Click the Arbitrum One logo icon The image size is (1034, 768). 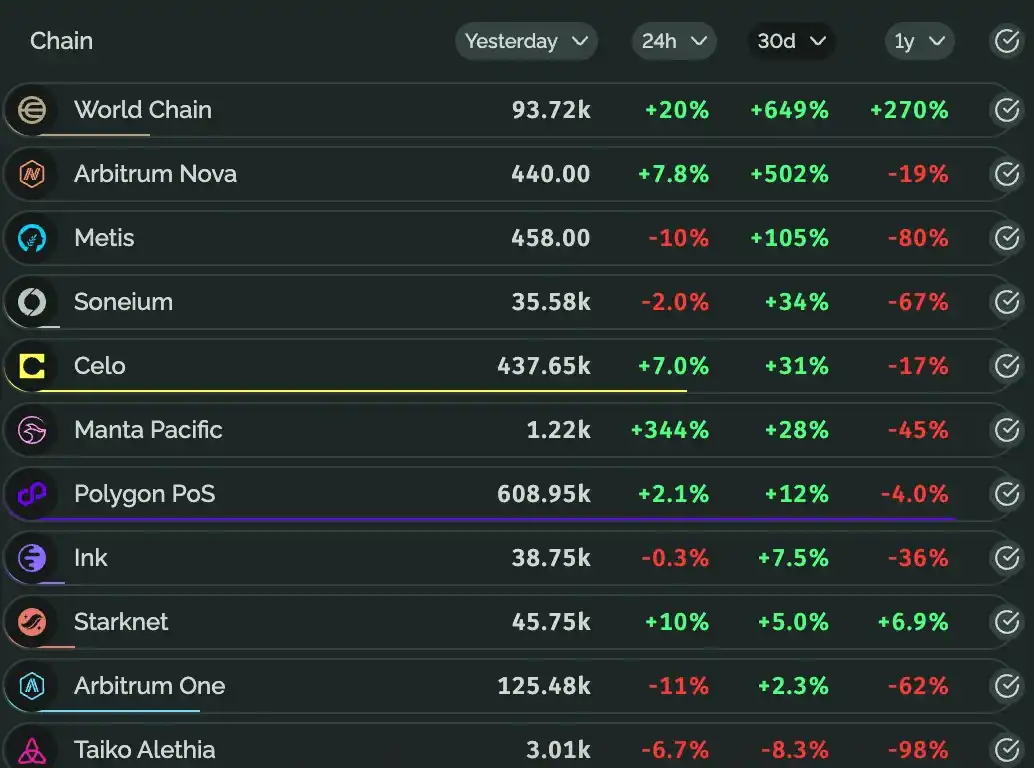pos(32,686)
